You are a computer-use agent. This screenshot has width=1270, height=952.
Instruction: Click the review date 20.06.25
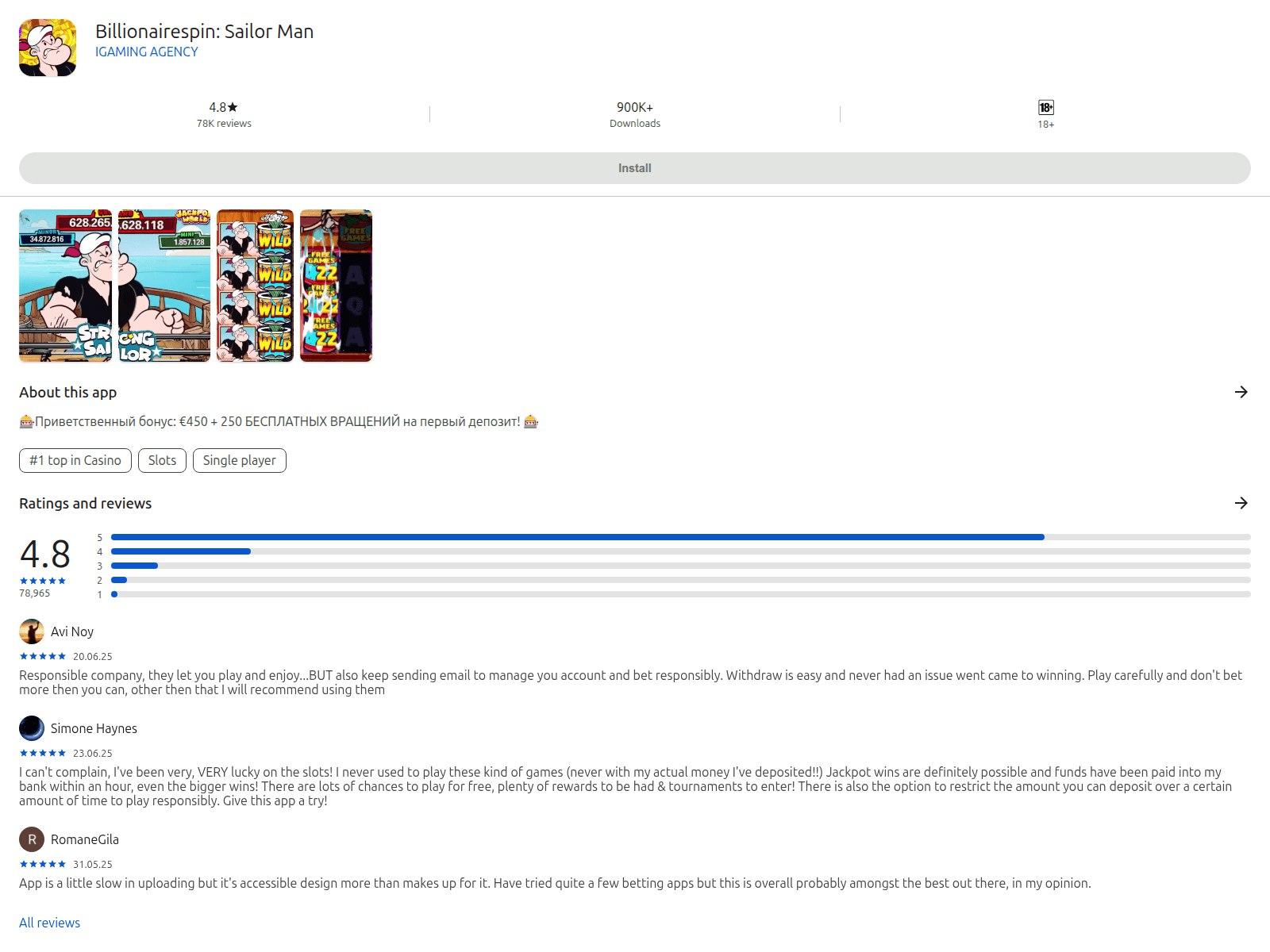tap(93, 656)
